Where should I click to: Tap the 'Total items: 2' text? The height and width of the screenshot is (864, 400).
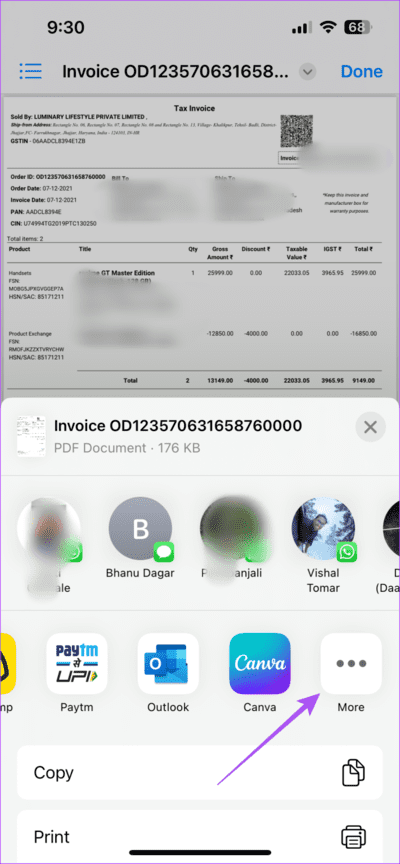(25, 239)
